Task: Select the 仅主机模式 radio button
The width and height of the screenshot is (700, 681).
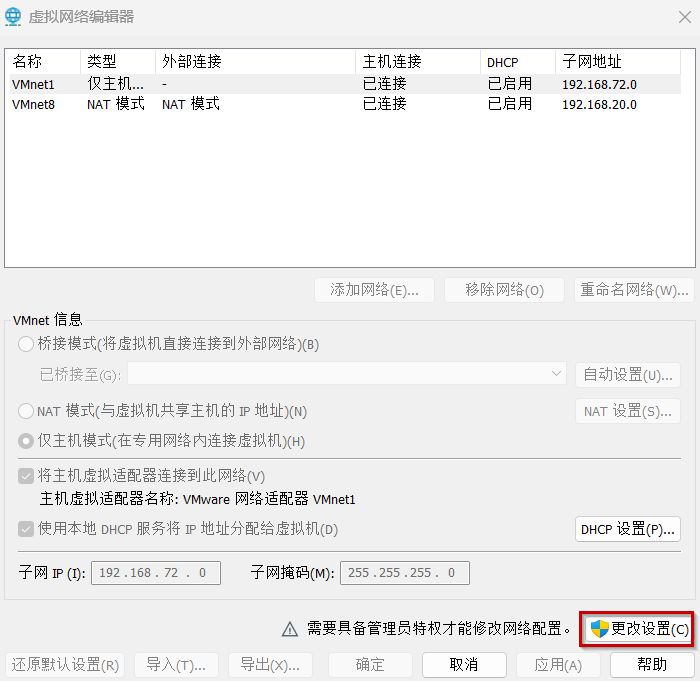Action: (26, 441)
